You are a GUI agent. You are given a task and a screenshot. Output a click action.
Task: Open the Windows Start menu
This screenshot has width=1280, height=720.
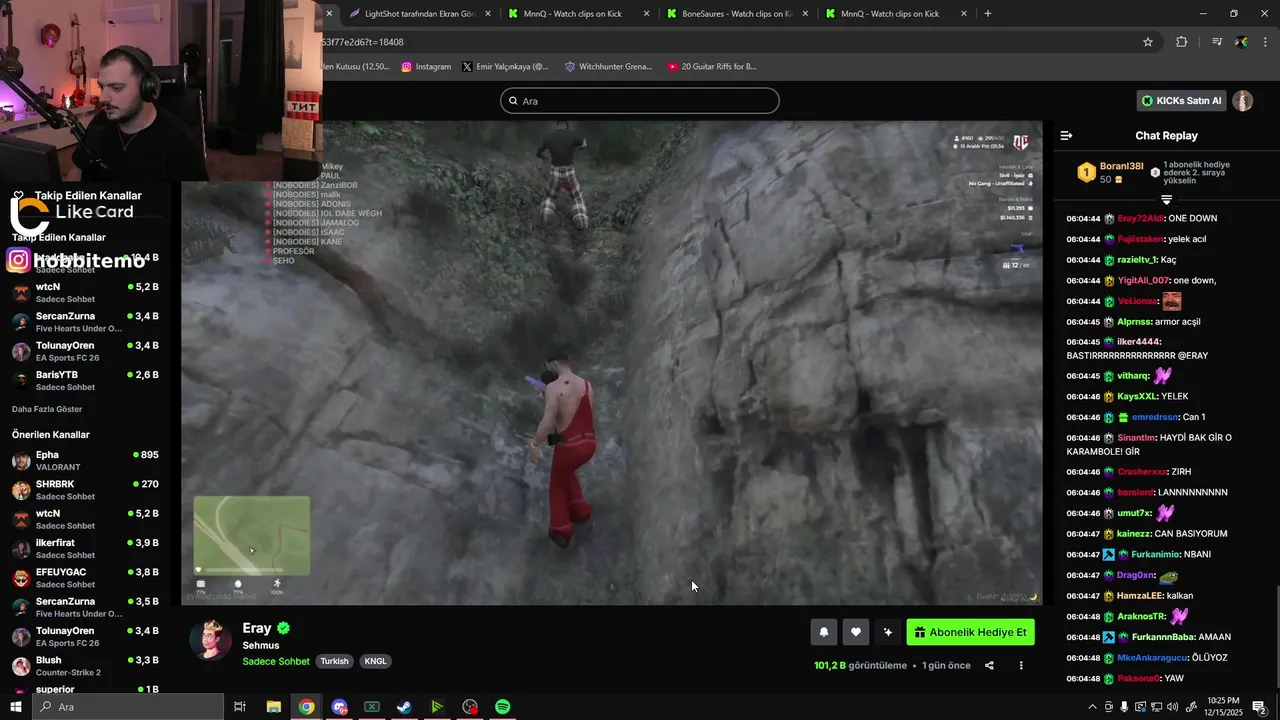point(16,707)
